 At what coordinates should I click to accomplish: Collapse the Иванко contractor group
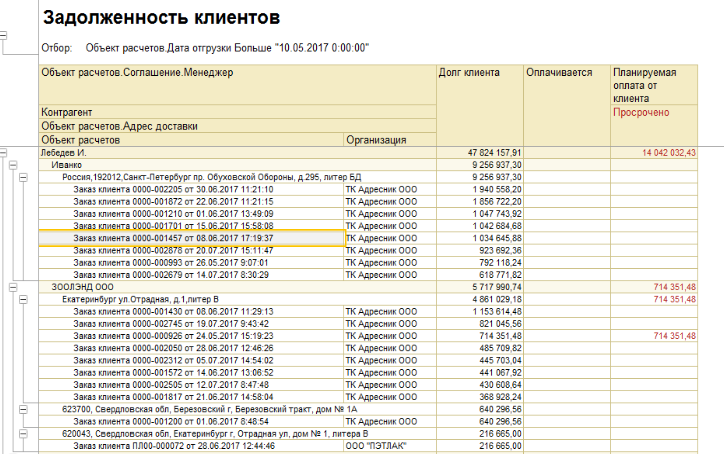(12, 165)
